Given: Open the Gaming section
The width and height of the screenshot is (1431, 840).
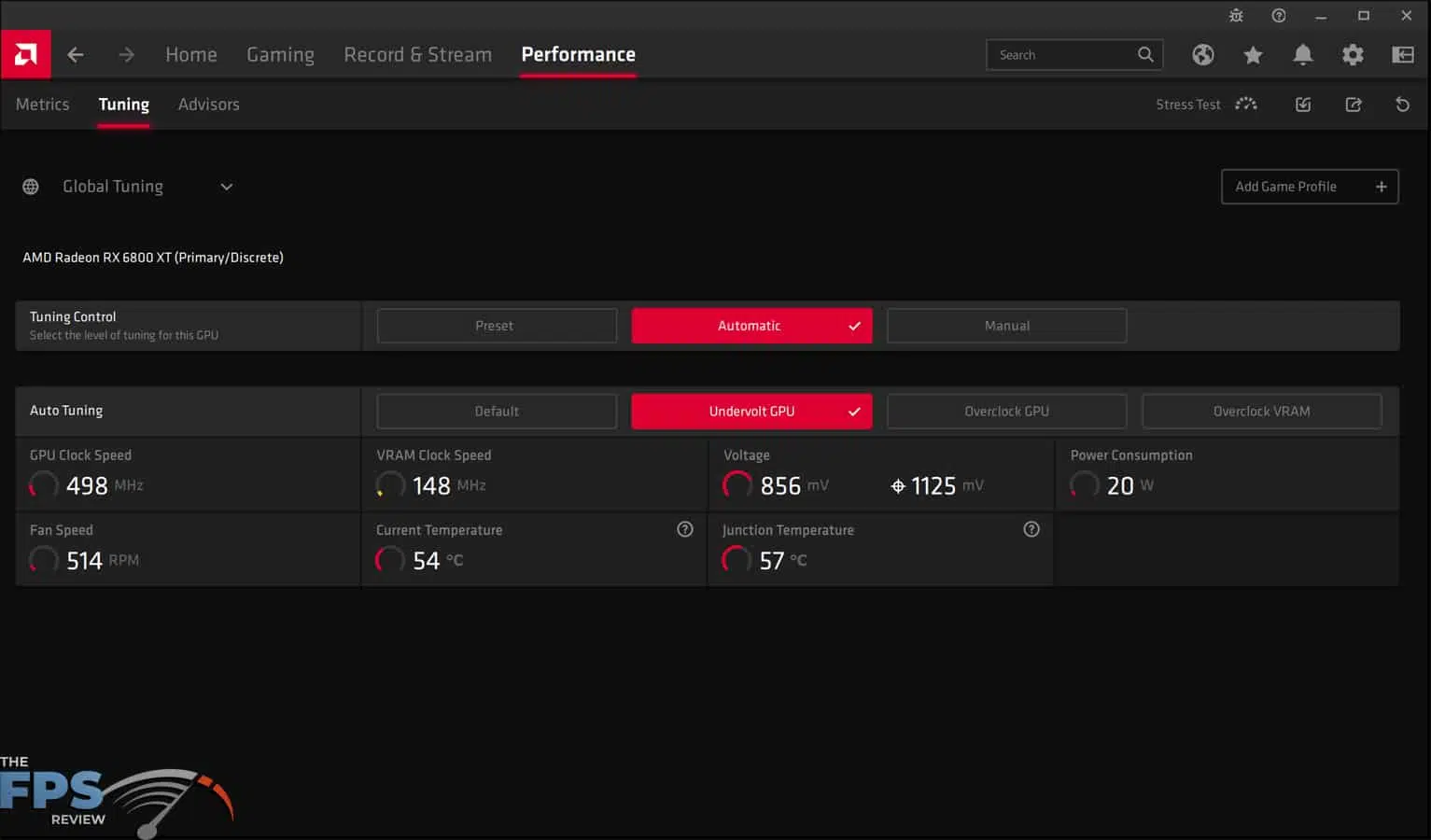Looking at the screenshot, I should click(280, 54).
